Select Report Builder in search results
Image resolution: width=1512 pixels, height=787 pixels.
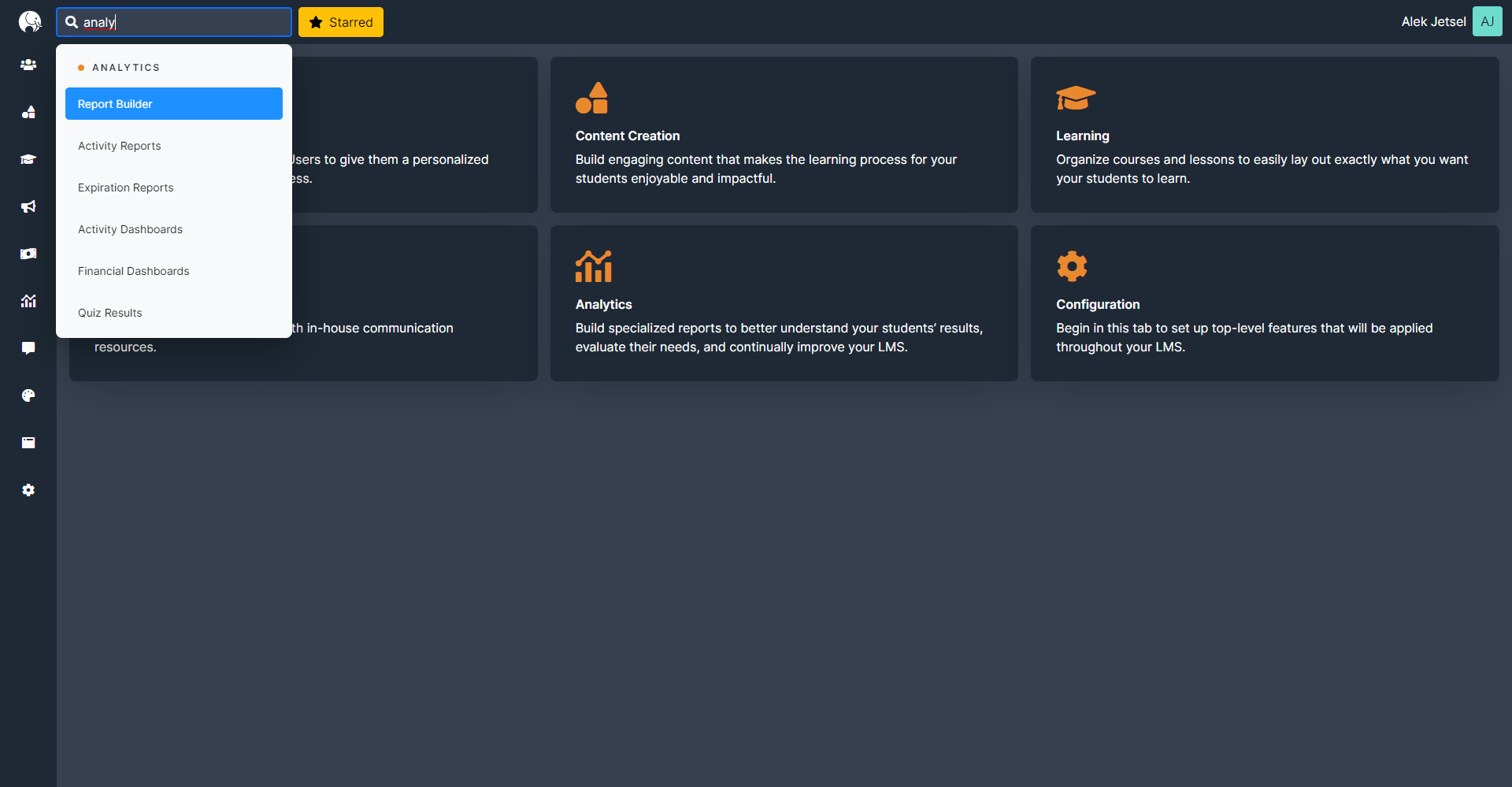[174, 104]
